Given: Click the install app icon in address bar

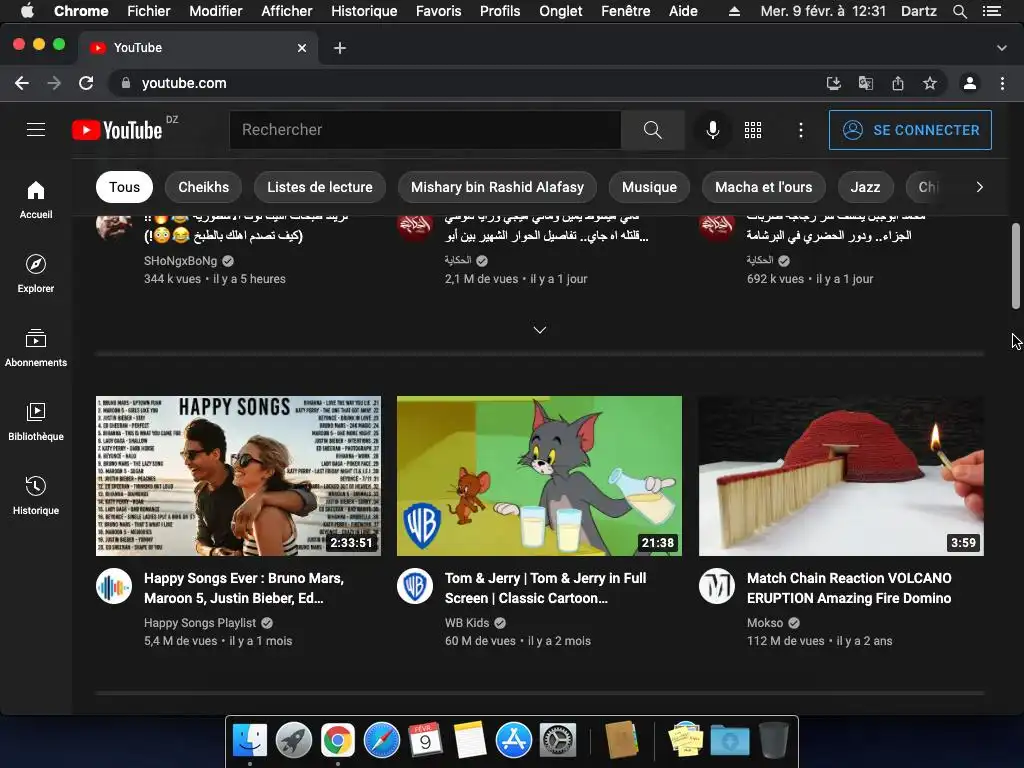Looking at the screenshot, I should [833, 83].
